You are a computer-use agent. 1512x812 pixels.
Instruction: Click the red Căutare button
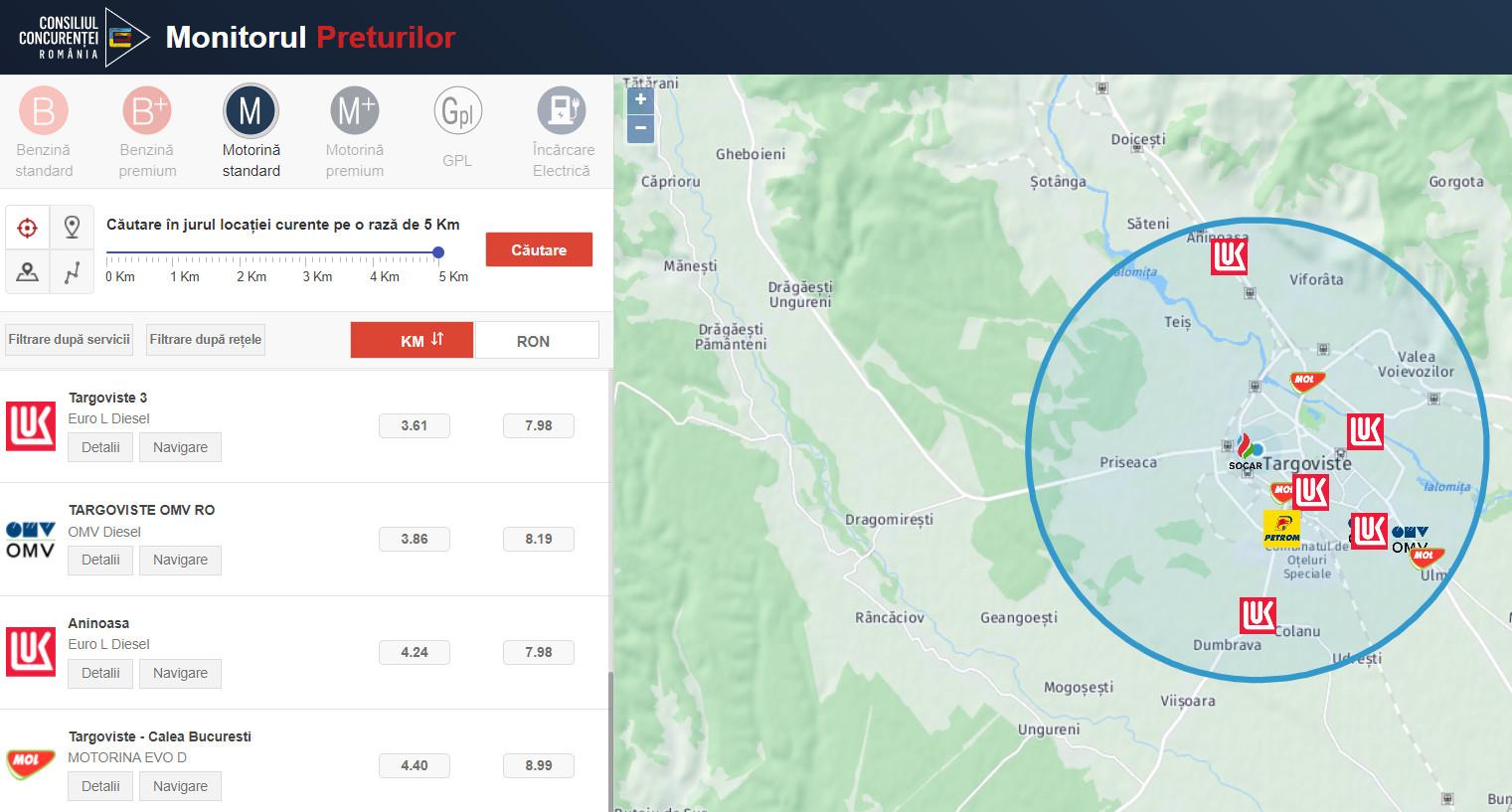point(539,249)
